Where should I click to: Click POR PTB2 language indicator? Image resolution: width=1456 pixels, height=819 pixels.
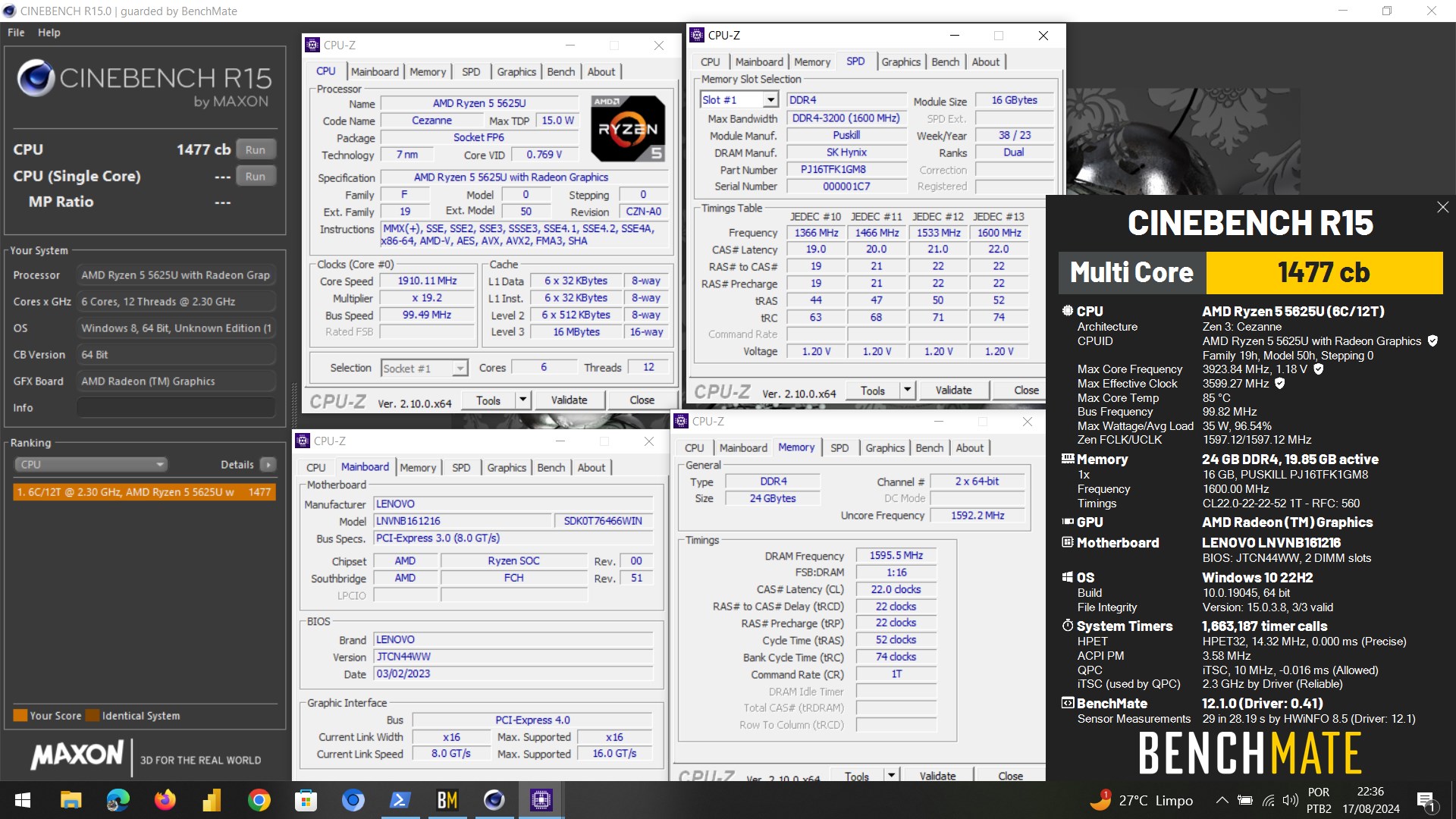pos(1319,800)
